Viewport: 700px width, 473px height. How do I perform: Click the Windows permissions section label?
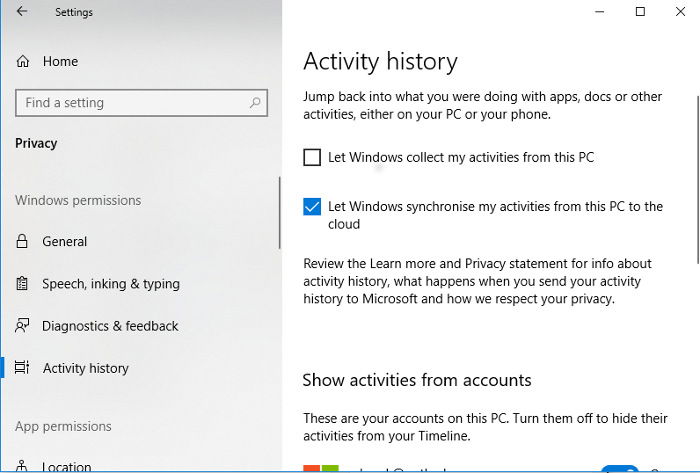[x=78, y=200]
